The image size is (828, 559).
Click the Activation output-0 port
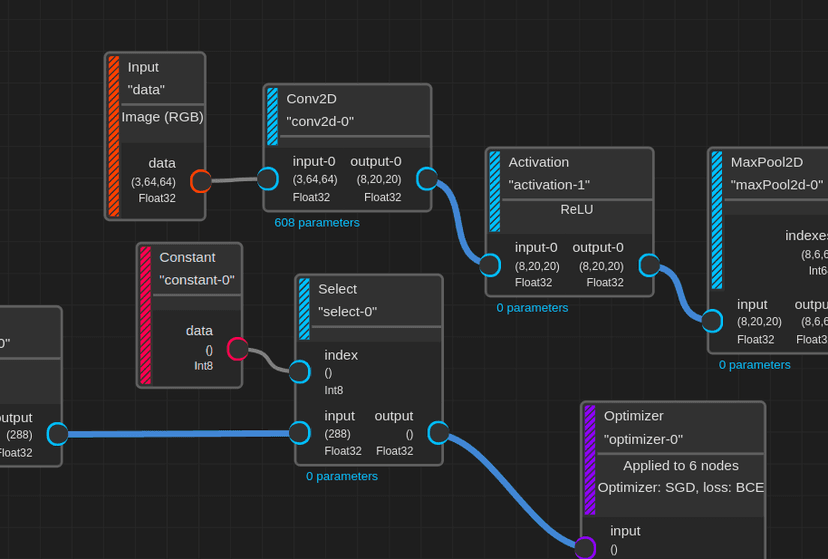pos(649,265)
